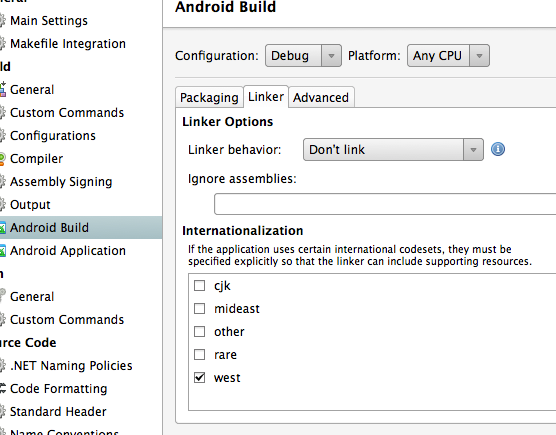
Task: Select the .NET Naming Policies item
Action: coord(71,366)
